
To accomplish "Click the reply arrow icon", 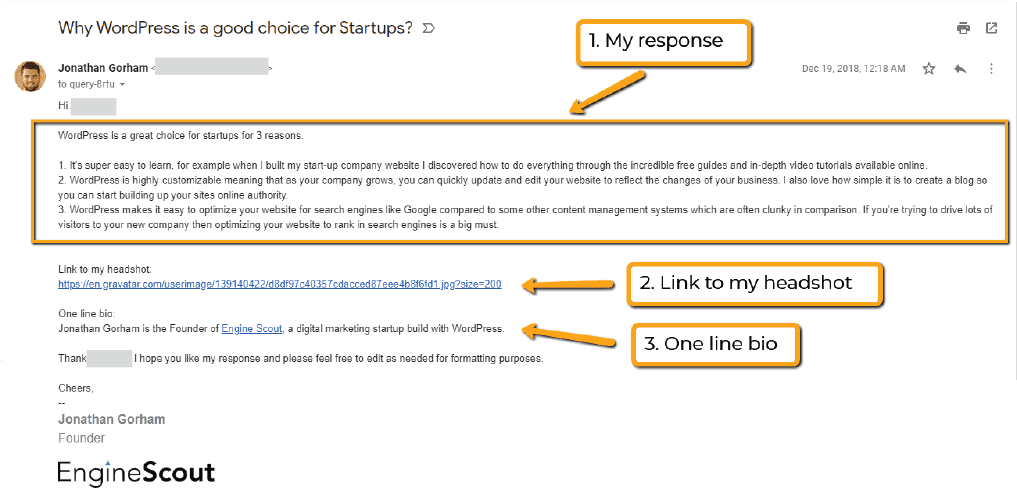I will pyautogui.click(x=960, y=69).
